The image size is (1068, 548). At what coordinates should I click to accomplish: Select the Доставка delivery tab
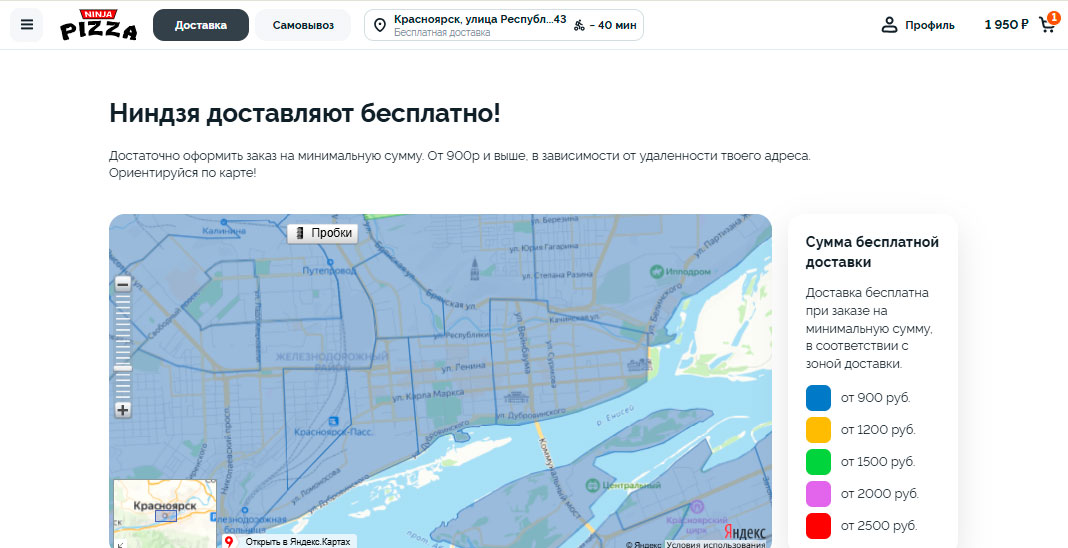201,25
